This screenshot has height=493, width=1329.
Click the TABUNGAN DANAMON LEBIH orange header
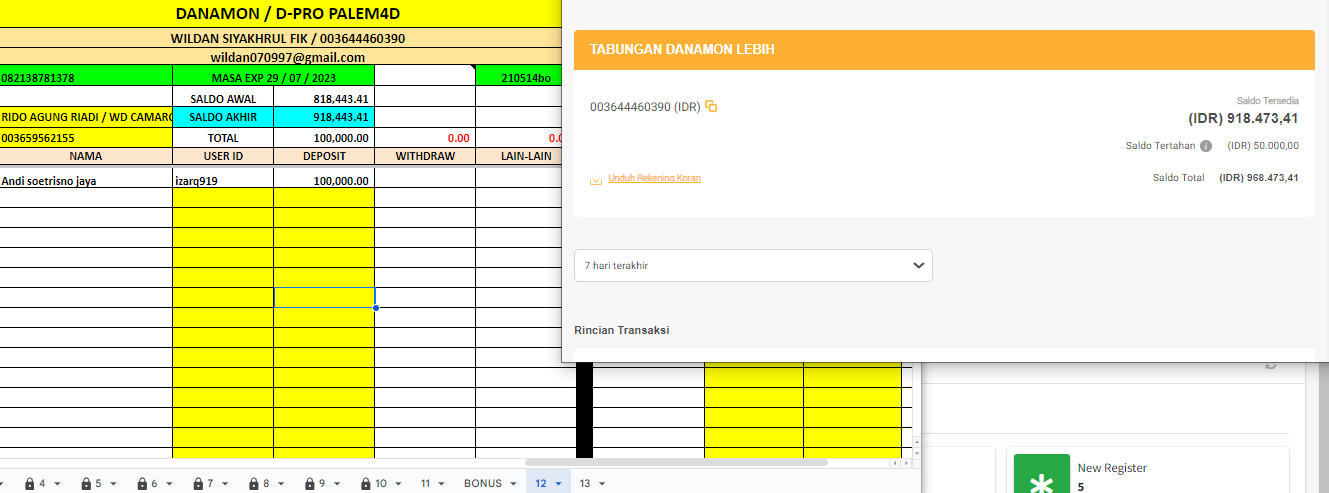[x=944, y=49]
